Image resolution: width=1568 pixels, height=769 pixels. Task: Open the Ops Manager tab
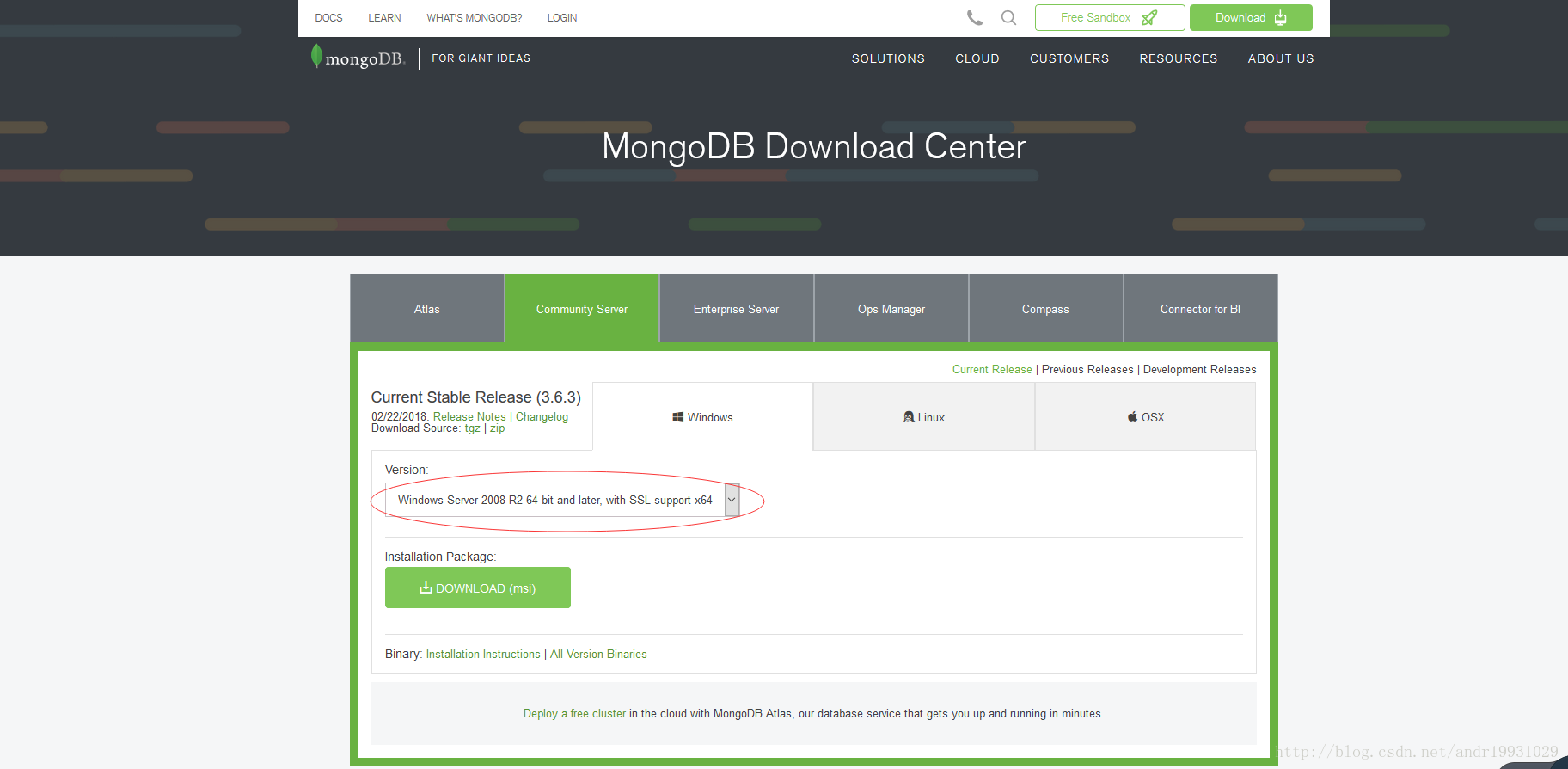tap(891, 309)
